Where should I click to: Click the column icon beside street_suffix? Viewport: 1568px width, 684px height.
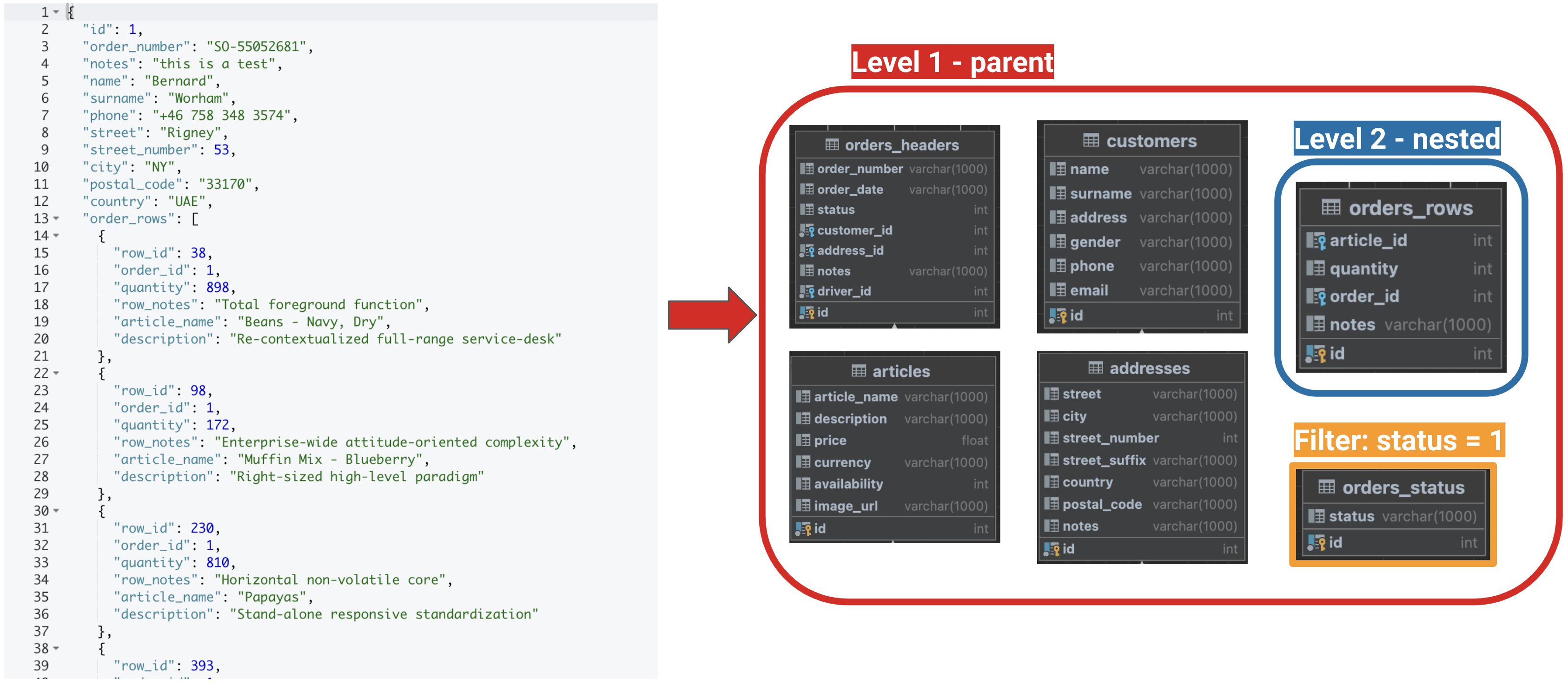tap(1051, 460)
